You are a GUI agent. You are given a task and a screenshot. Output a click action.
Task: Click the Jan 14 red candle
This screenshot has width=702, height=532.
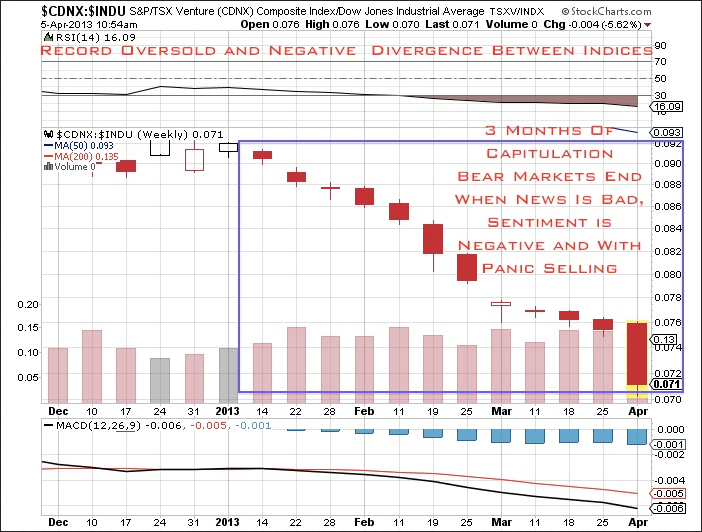pos(262,155)
